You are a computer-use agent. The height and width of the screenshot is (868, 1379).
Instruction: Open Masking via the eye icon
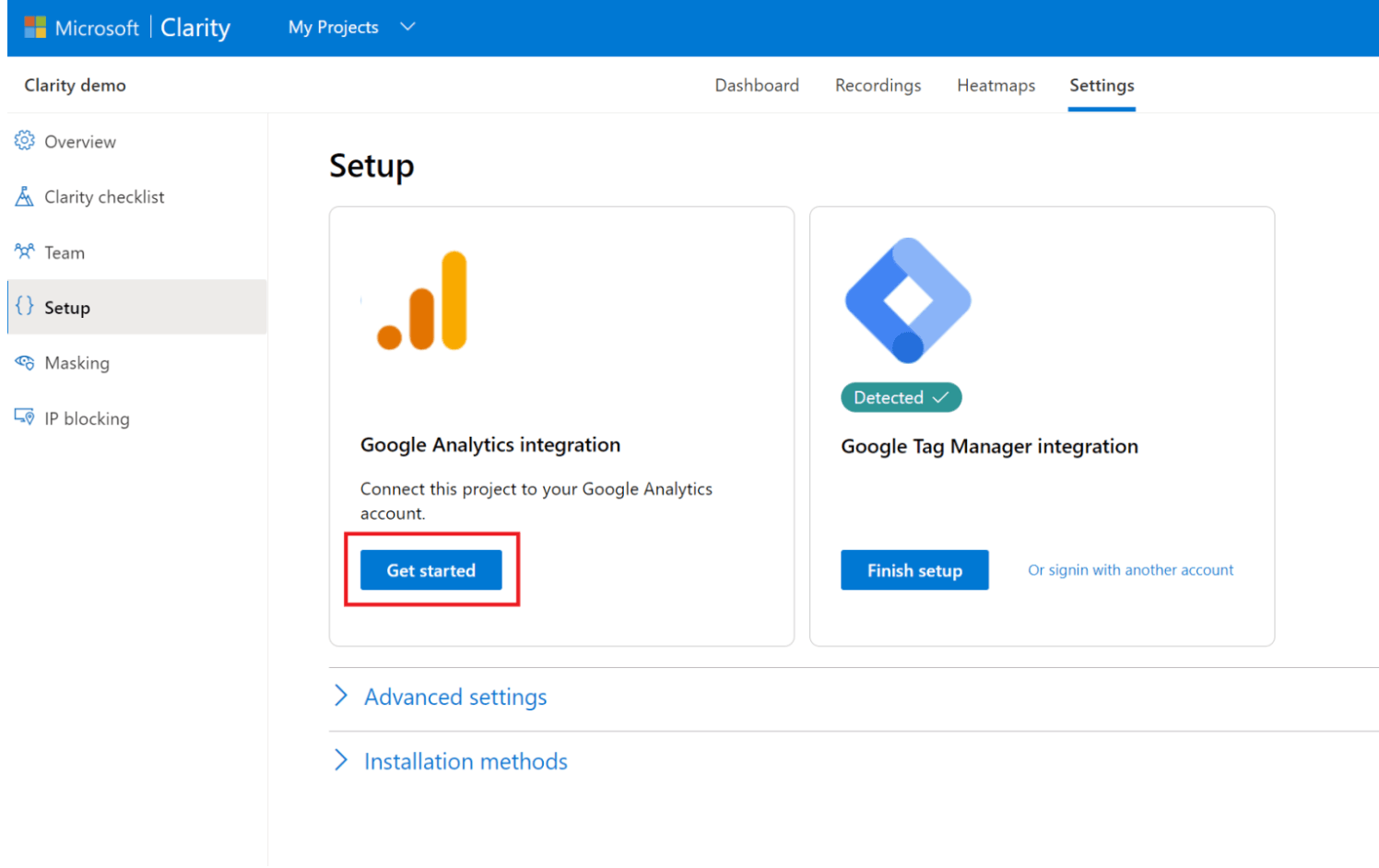tap(25, 362)
